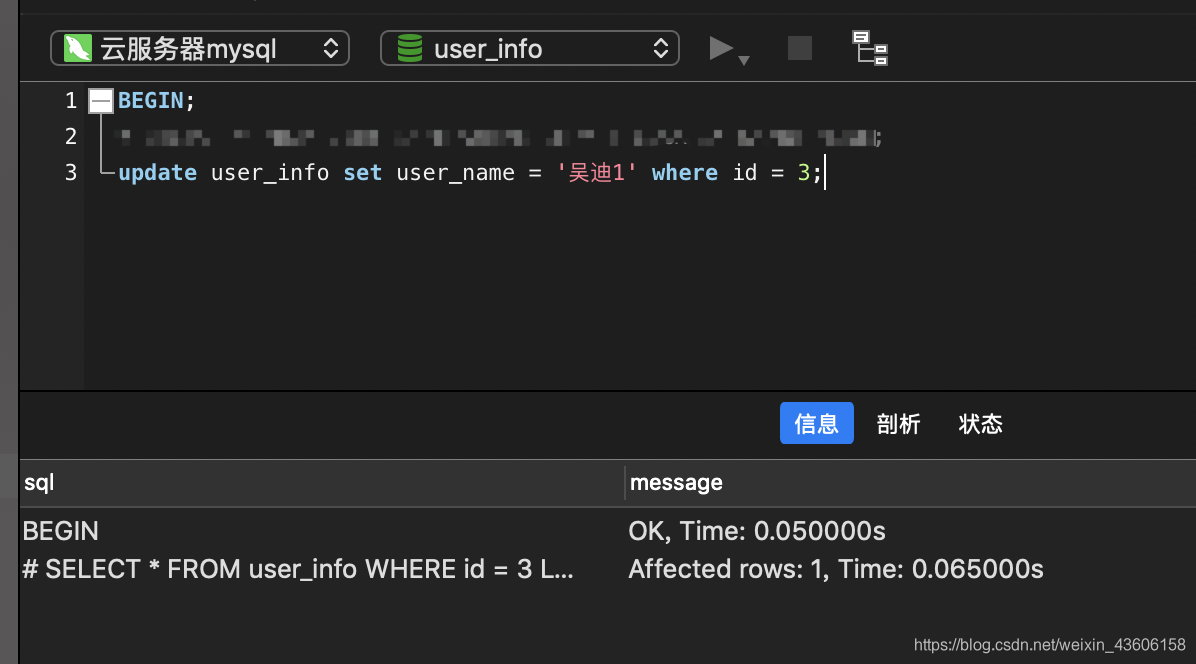Switch to the 状态 tab
Screen dimensions: 1196x664
980,423
